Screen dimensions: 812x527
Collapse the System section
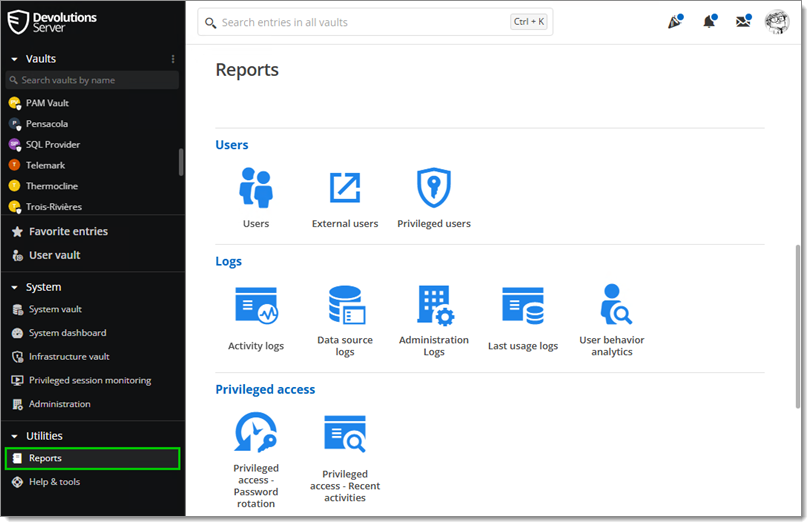pyautogui.click(x=15, y=287)
